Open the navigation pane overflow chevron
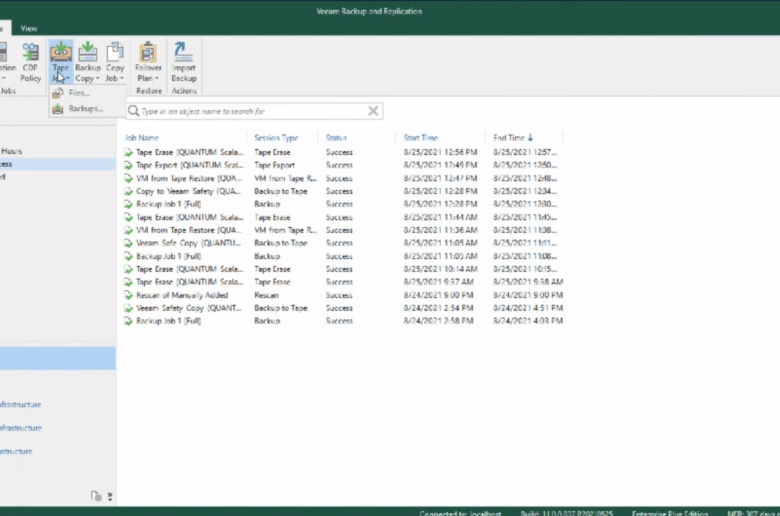 pos(109,496)
